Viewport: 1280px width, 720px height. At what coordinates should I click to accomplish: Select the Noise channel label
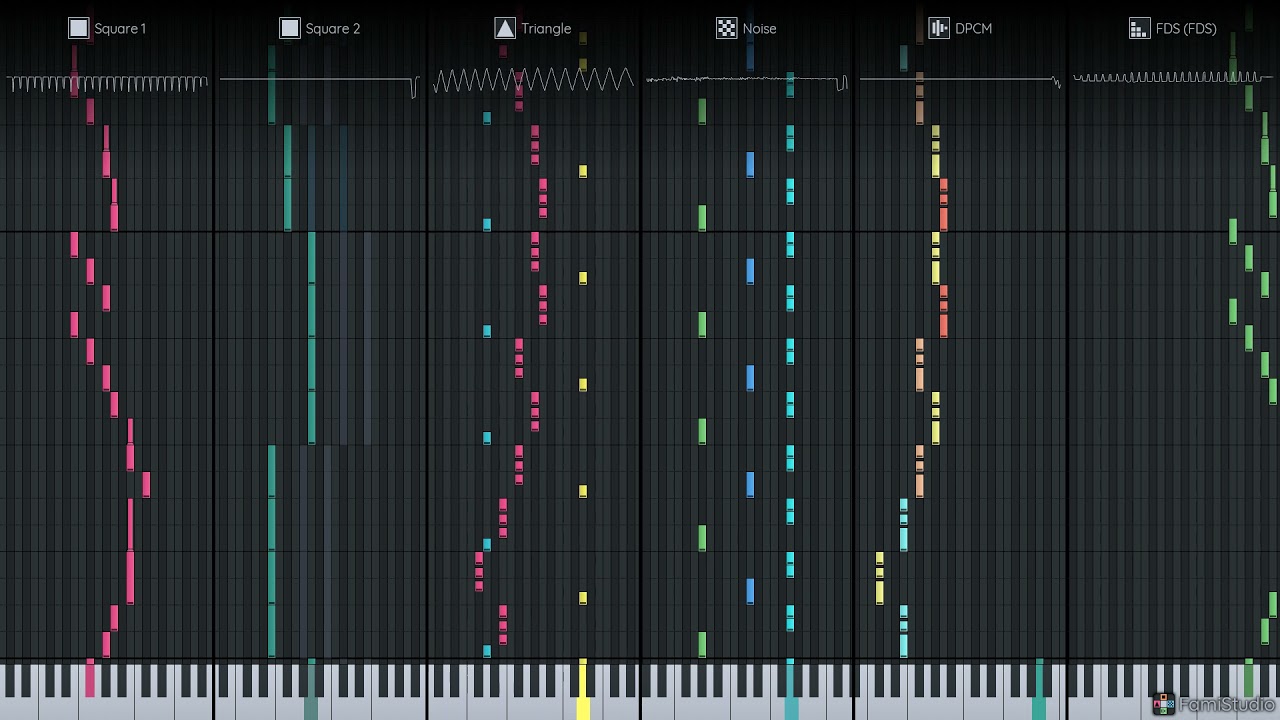(759, 28)
